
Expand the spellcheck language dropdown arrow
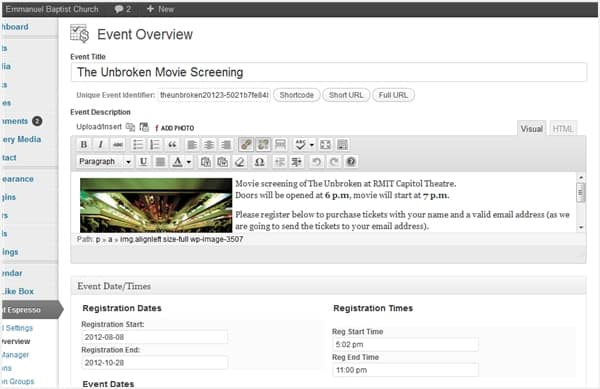pyautogui.click(x=312, y=145)
